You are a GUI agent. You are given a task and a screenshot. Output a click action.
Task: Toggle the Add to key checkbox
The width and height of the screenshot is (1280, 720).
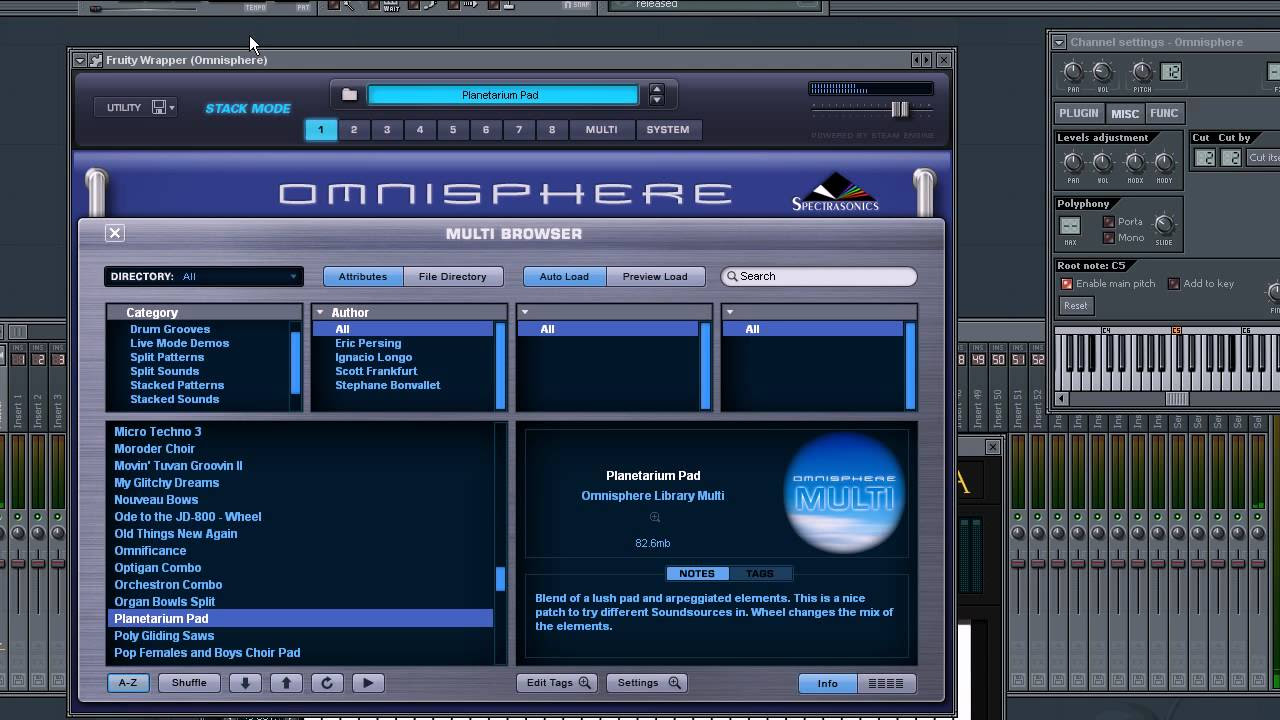click(1173, 284)
